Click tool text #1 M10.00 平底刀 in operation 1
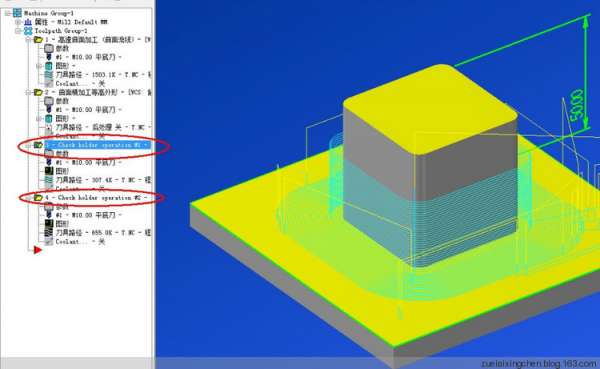 click(x=88, y=57)
